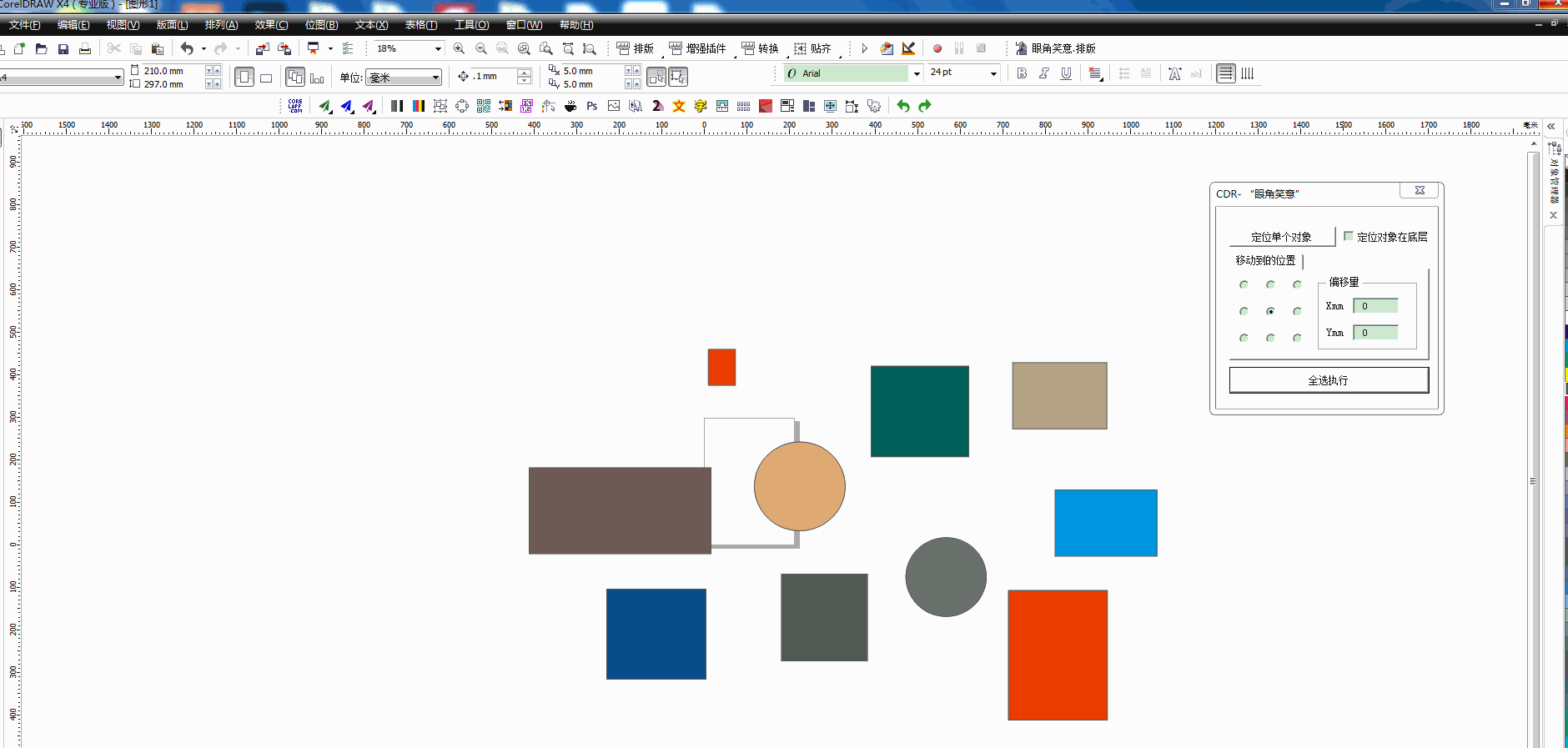Click the red record macro button
Screen dimensions: 1568x748
click(x=937, y=49)
